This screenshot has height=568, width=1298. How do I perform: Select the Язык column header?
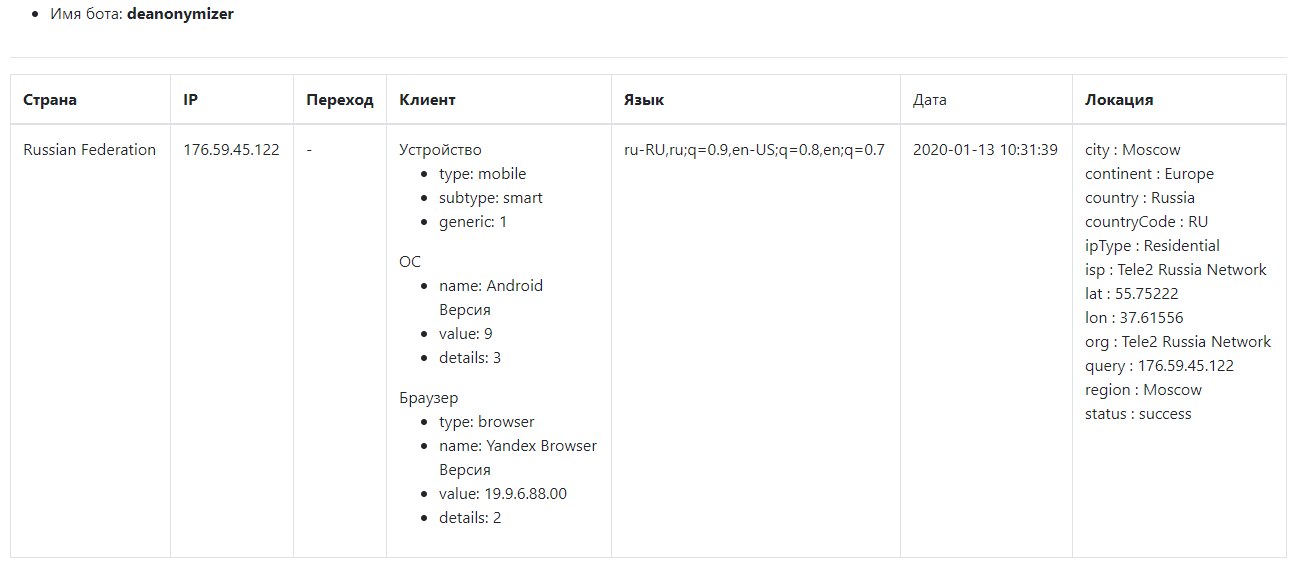coord(644,100)
